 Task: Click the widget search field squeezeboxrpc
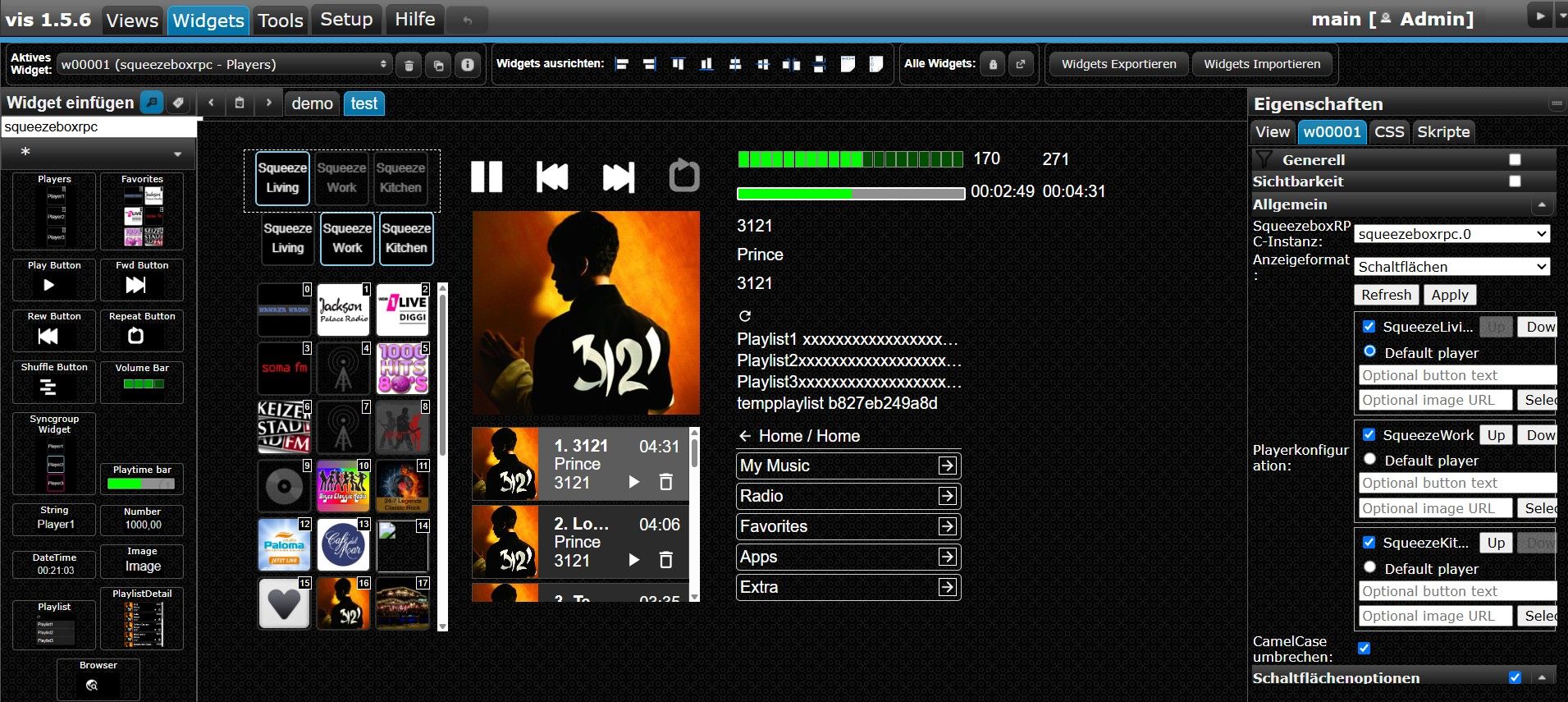(x=98, y=127)
